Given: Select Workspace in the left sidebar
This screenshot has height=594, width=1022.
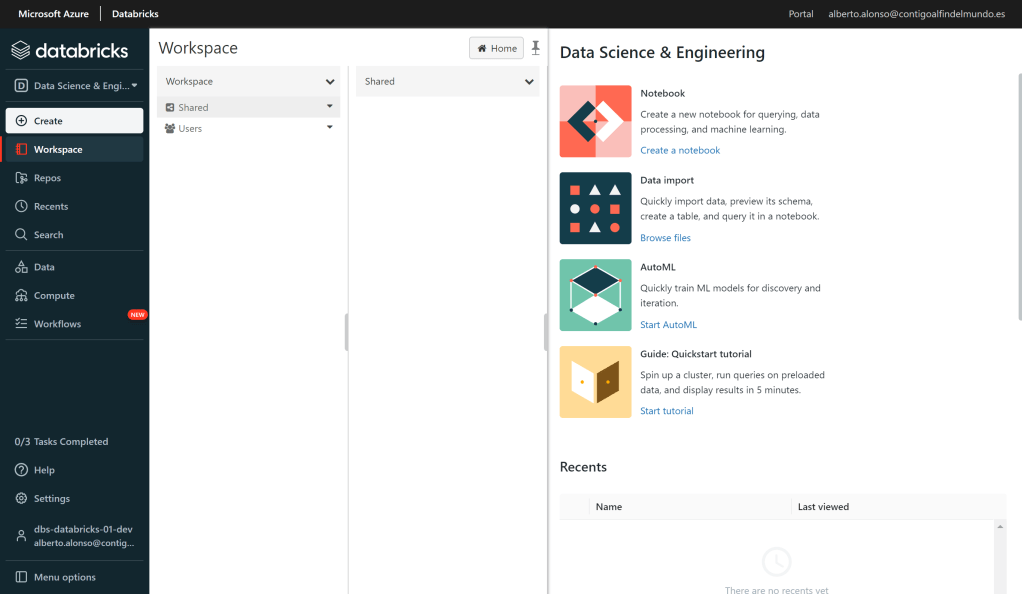Looking at the screenshot, I should tap(58, 149).
